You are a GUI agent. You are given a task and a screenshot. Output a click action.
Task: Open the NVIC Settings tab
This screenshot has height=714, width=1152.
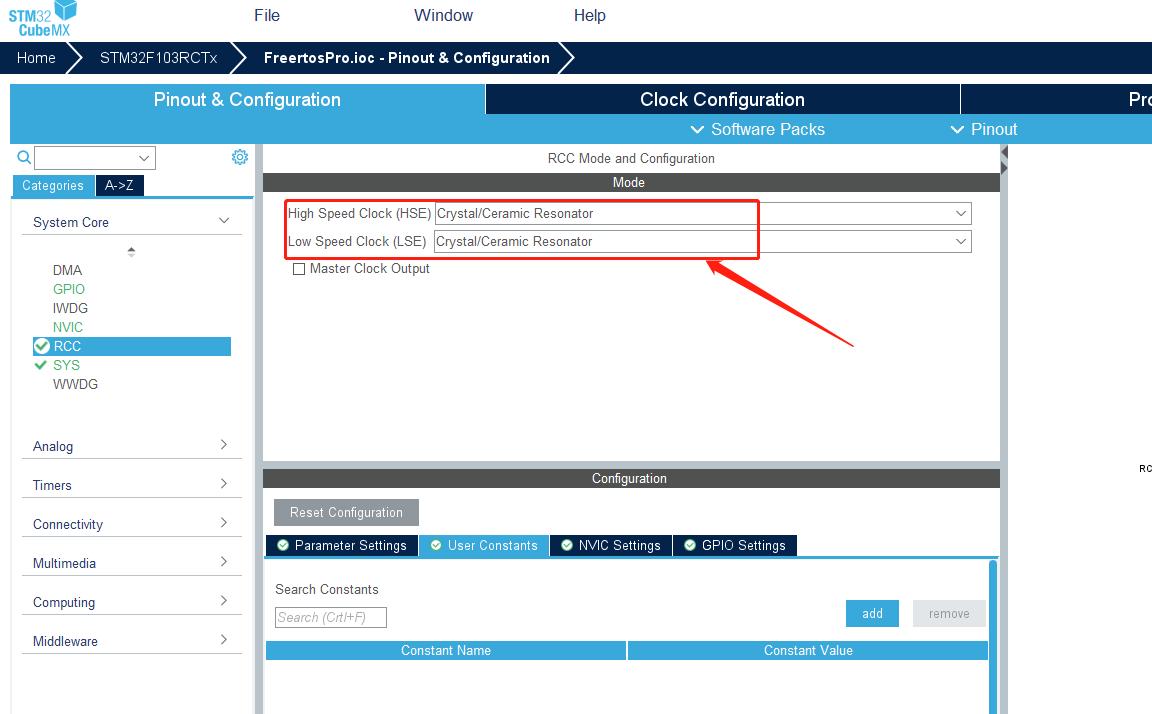pyautogui.click(x=611, y=545)
